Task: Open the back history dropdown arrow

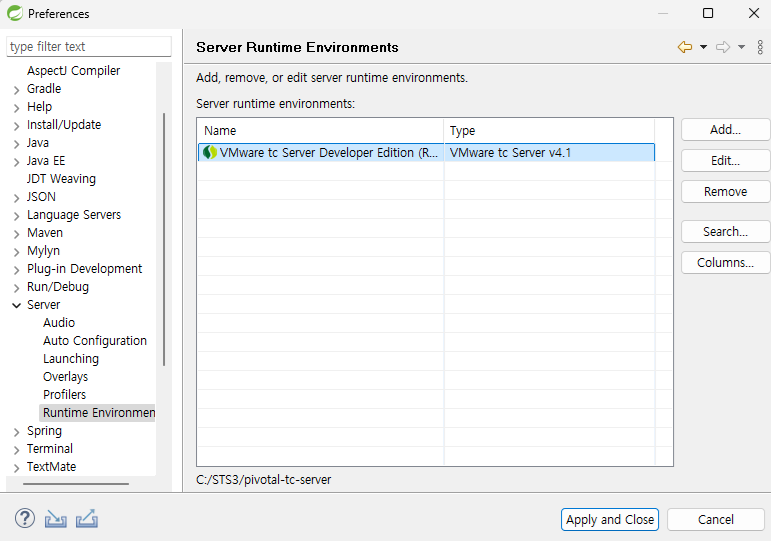Action: (703, 47)
